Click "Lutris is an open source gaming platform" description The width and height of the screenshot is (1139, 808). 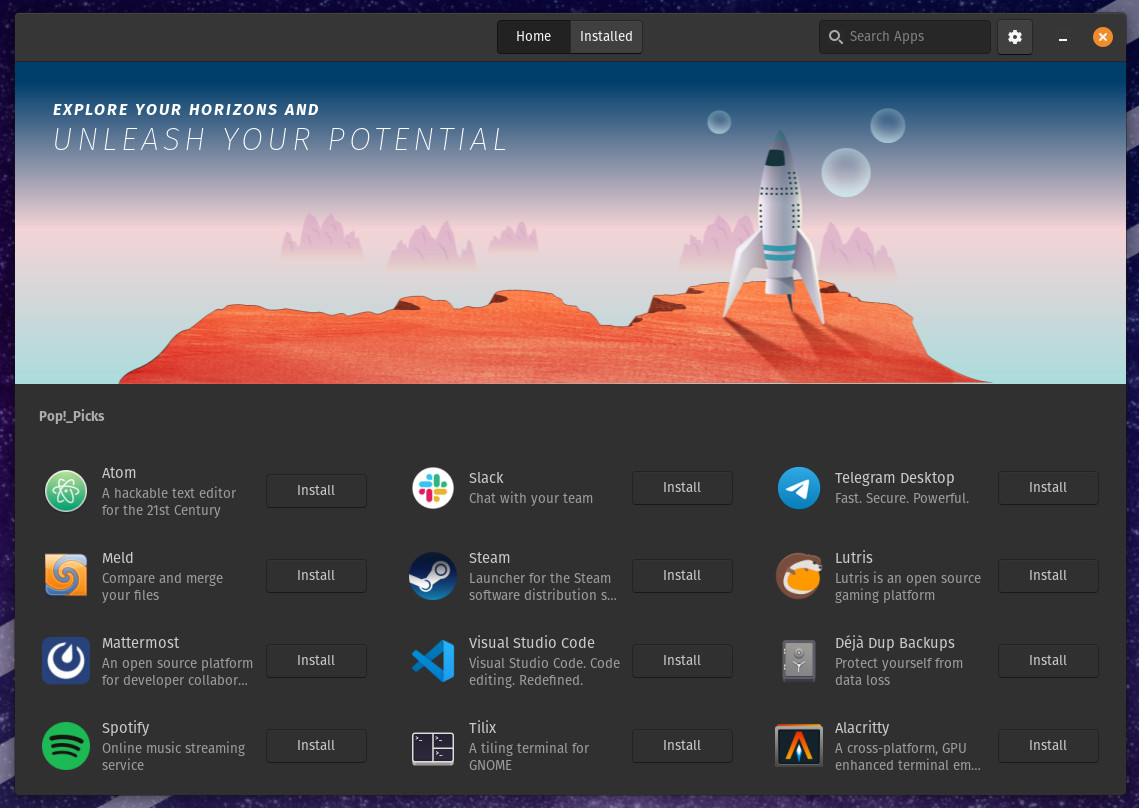pyautogui.click(x=907, y=586)
